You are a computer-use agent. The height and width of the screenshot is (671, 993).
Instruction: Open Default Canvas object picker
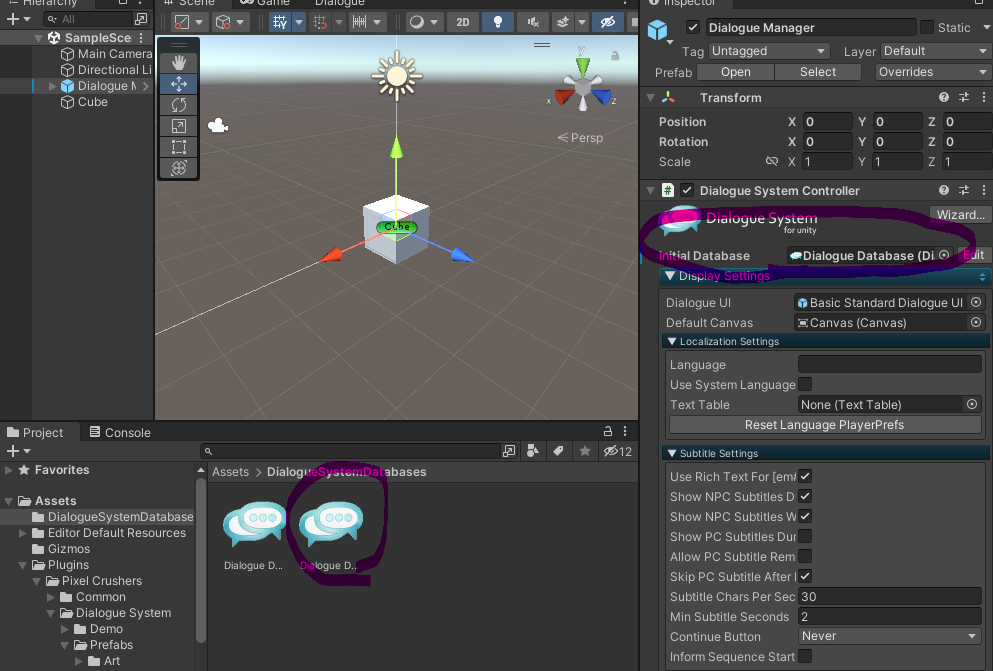click(x=976, y=323)
